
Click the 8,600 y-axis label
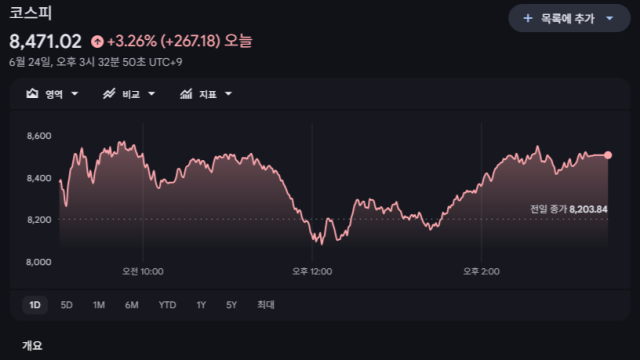(x=39, y=136)
